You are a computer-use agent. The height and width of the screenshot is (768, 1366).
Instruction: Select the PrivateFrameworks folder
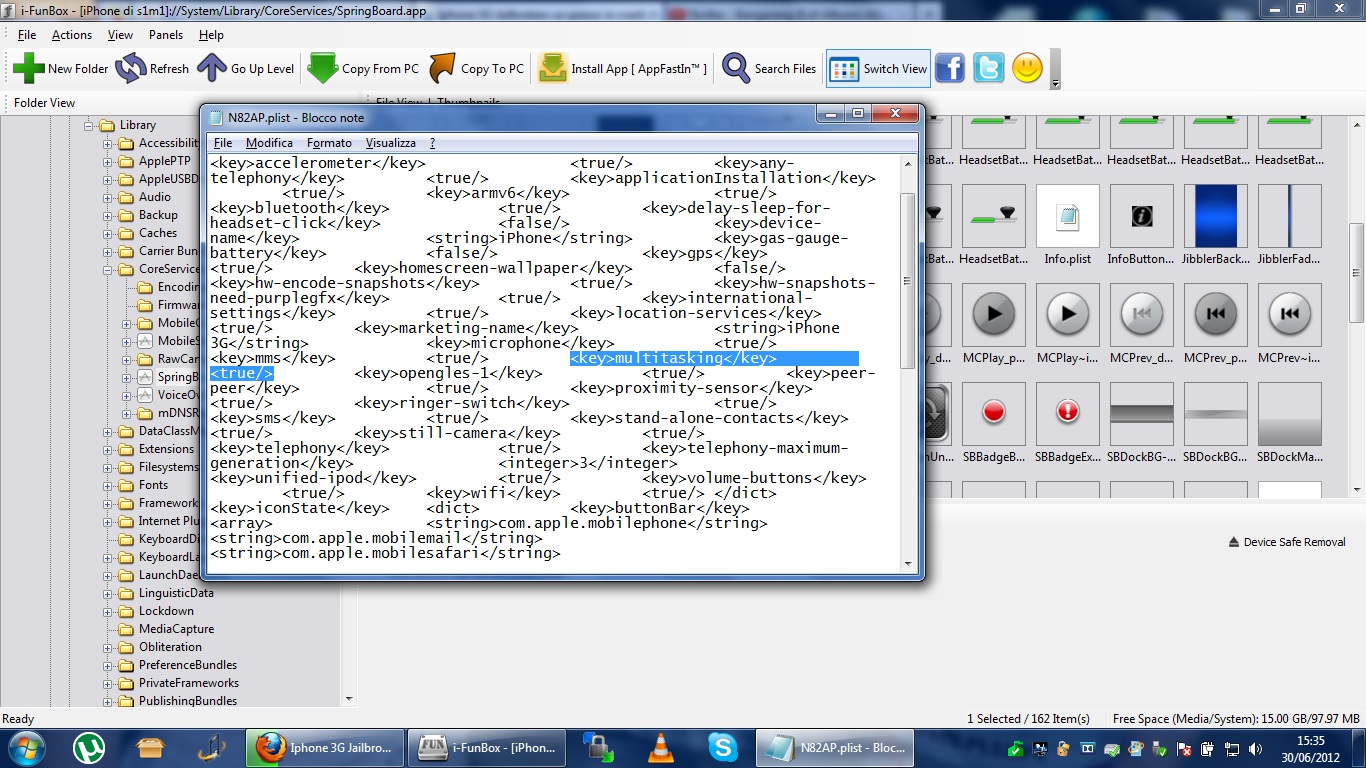pyautogui.click(x=189, y=683)
